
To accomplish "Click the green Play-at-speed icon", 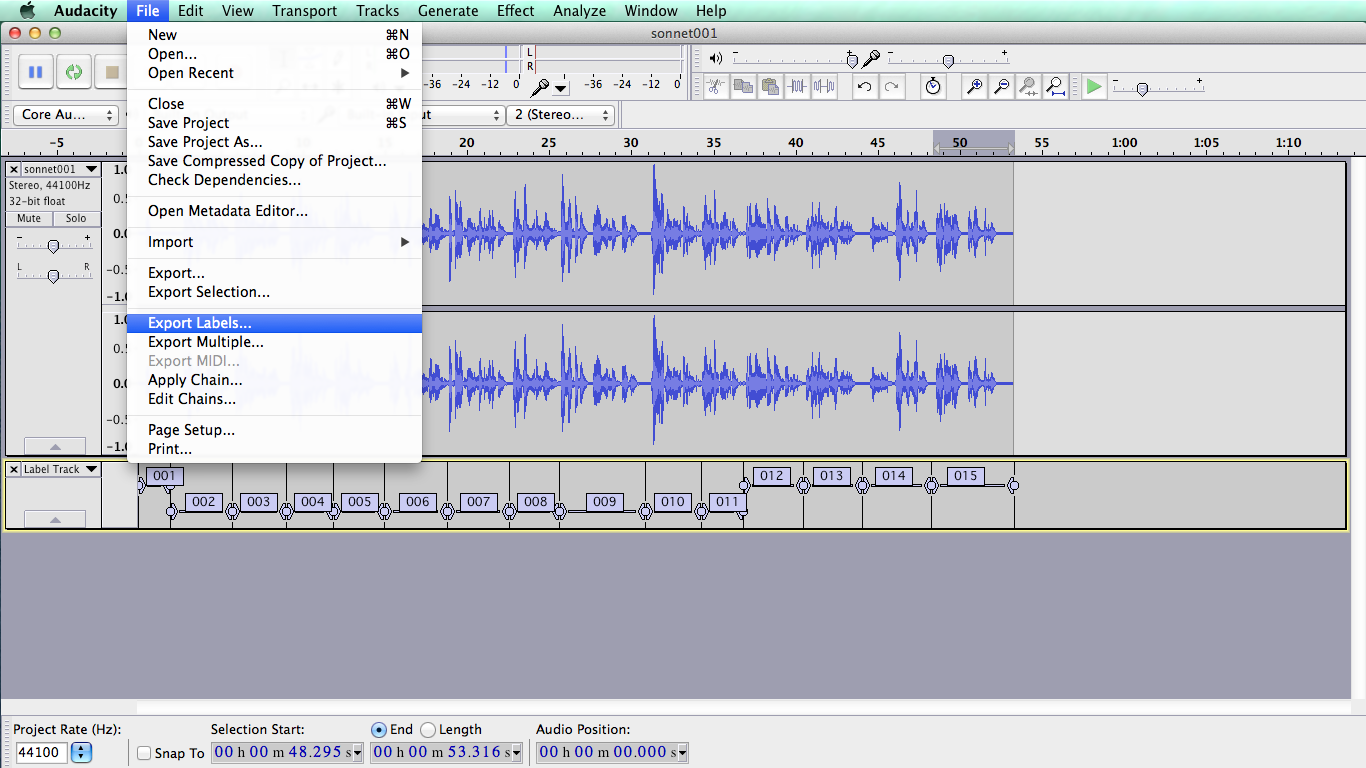I will pos(1094,87).
